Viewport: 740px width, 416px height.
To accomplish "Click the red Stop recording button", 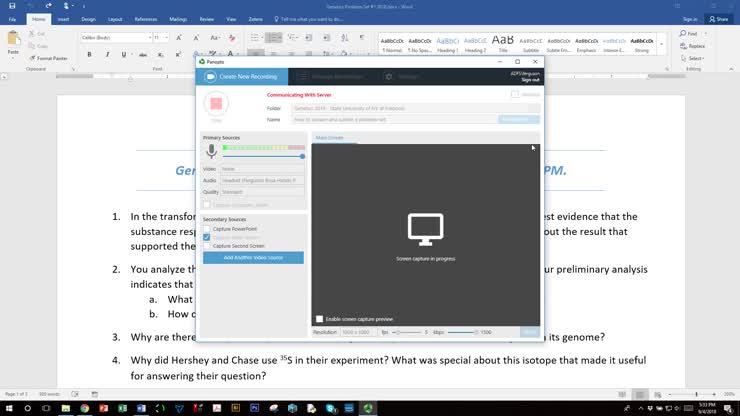I will tap(216, 104).
